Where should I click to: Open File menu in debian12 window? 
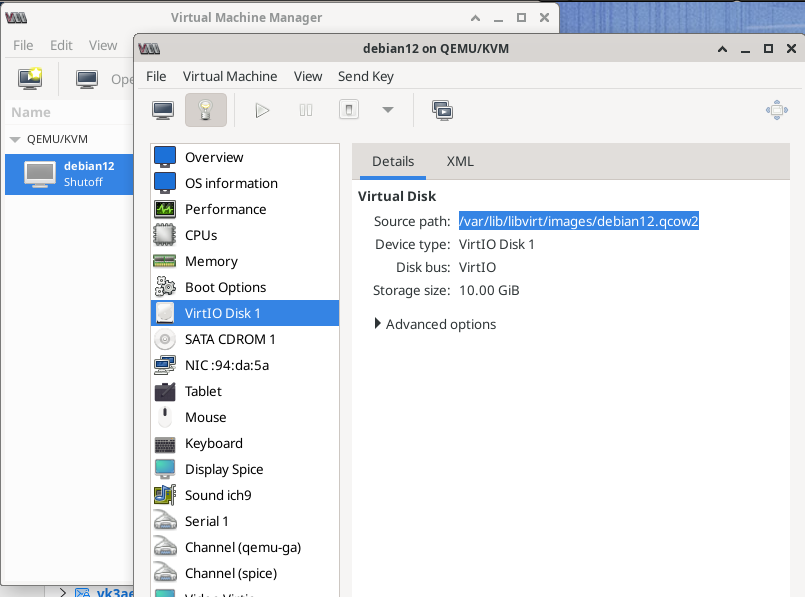coord(156,76)
